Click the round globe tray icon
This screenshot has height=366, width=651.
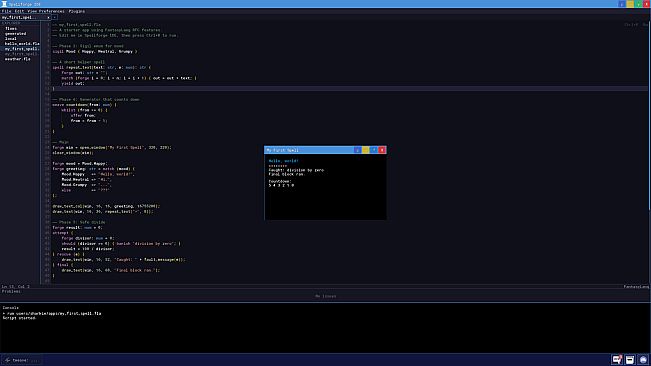(x=643, y=360)
